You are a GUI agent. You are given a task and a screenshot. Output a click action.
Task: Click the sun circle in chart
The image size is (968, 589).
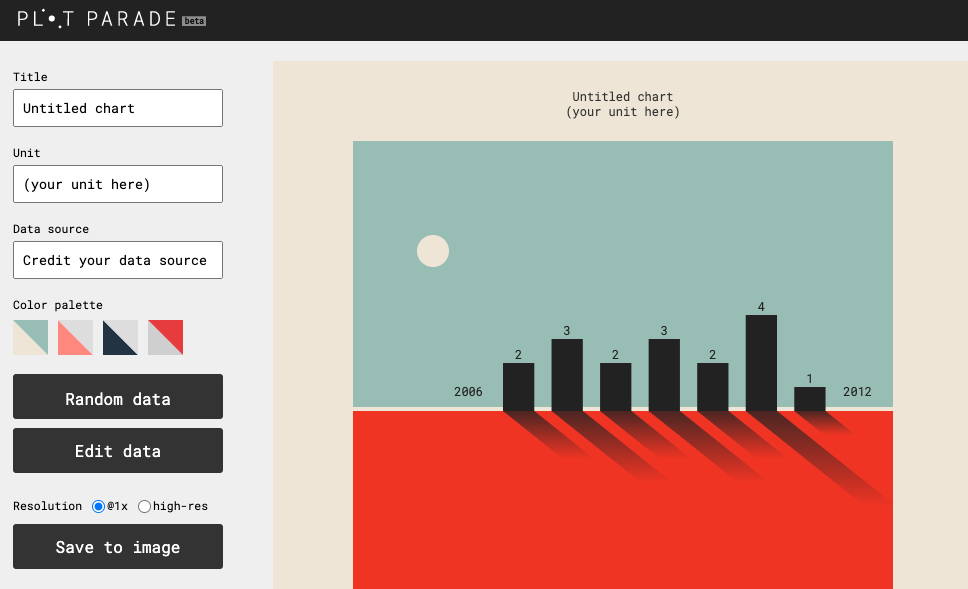pyautogui.click(x=433, y=251)
